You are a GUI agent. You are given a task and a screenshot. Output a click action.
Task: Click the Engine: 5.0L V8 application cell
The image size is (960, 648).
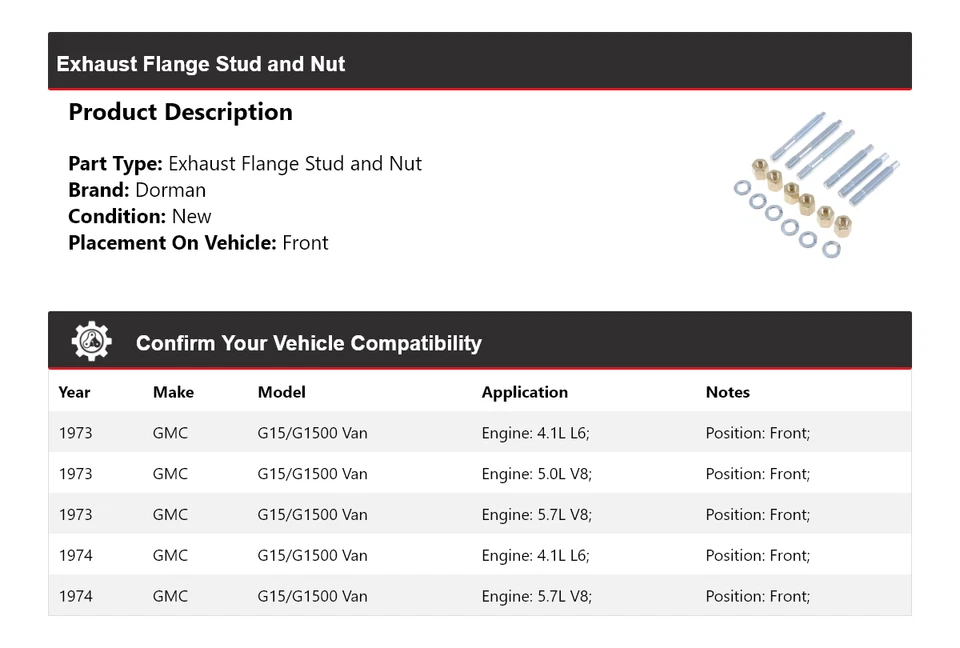point(537,474)
